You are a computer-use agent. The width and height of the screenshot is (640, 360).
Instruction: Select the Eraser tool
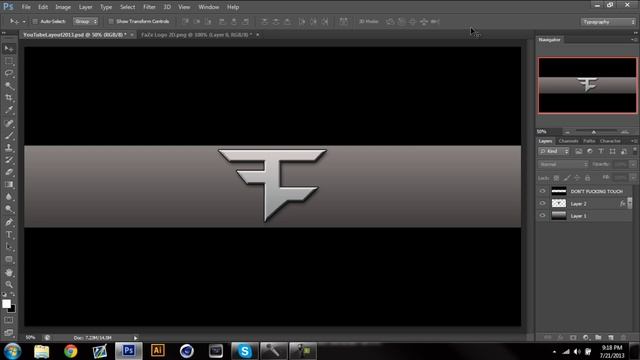(9, 172)
